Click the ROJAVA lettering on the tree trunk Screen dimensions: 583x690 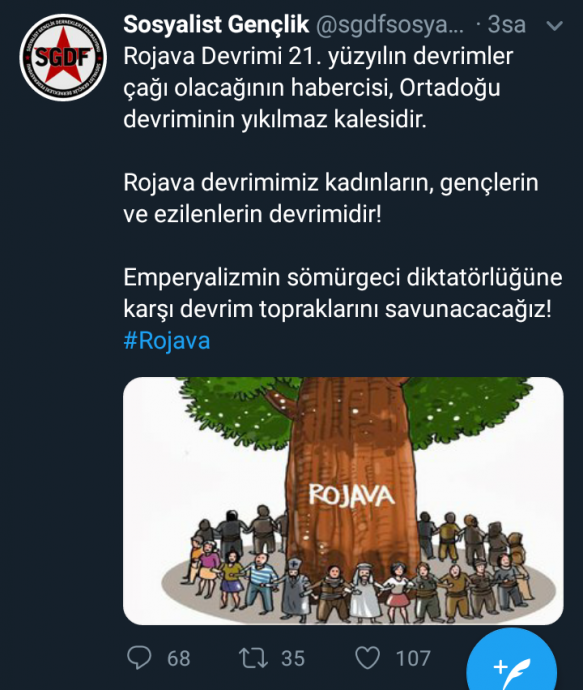(x=352, y=496)
